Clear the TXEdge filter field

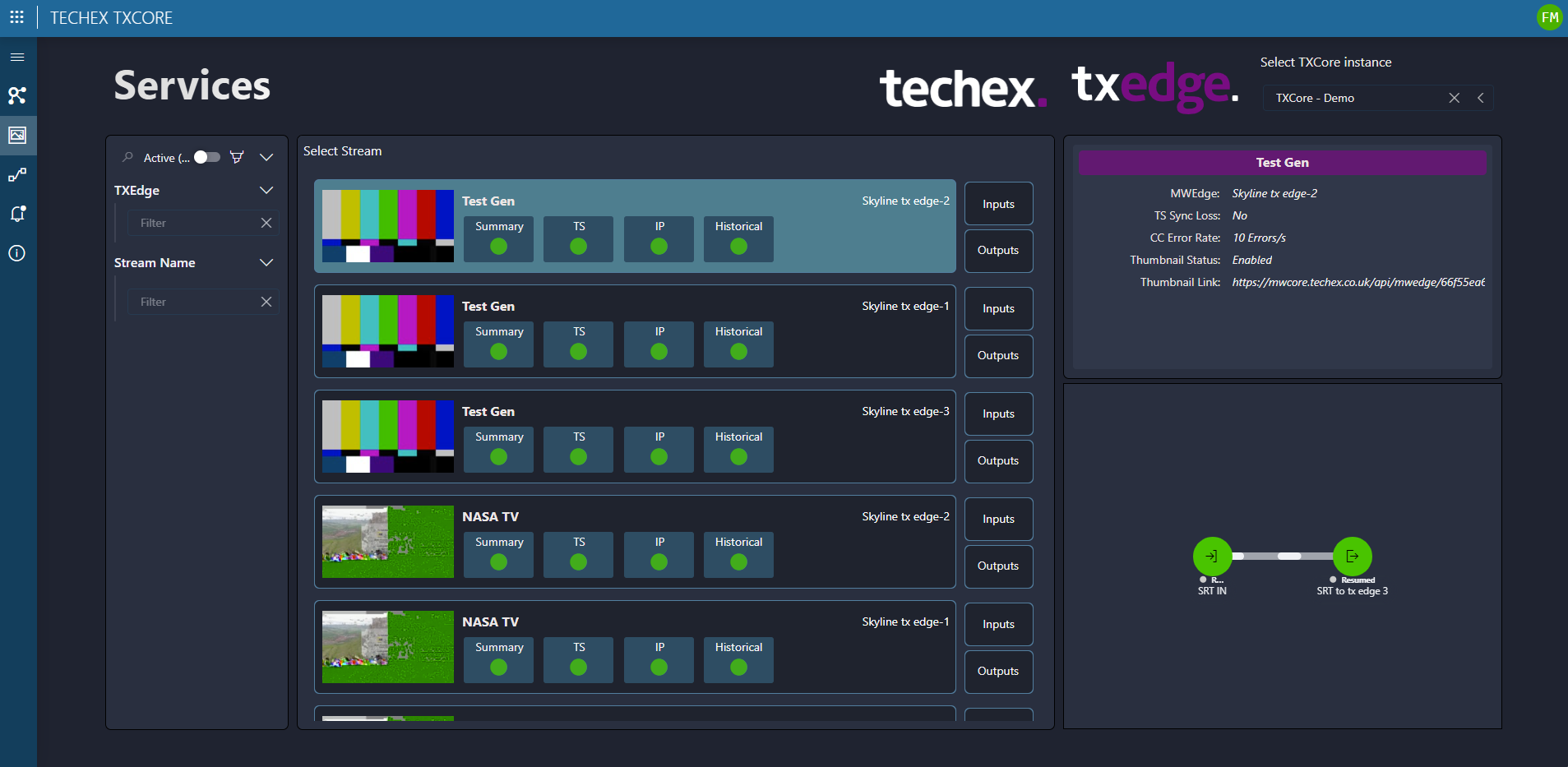click(266, 223)
